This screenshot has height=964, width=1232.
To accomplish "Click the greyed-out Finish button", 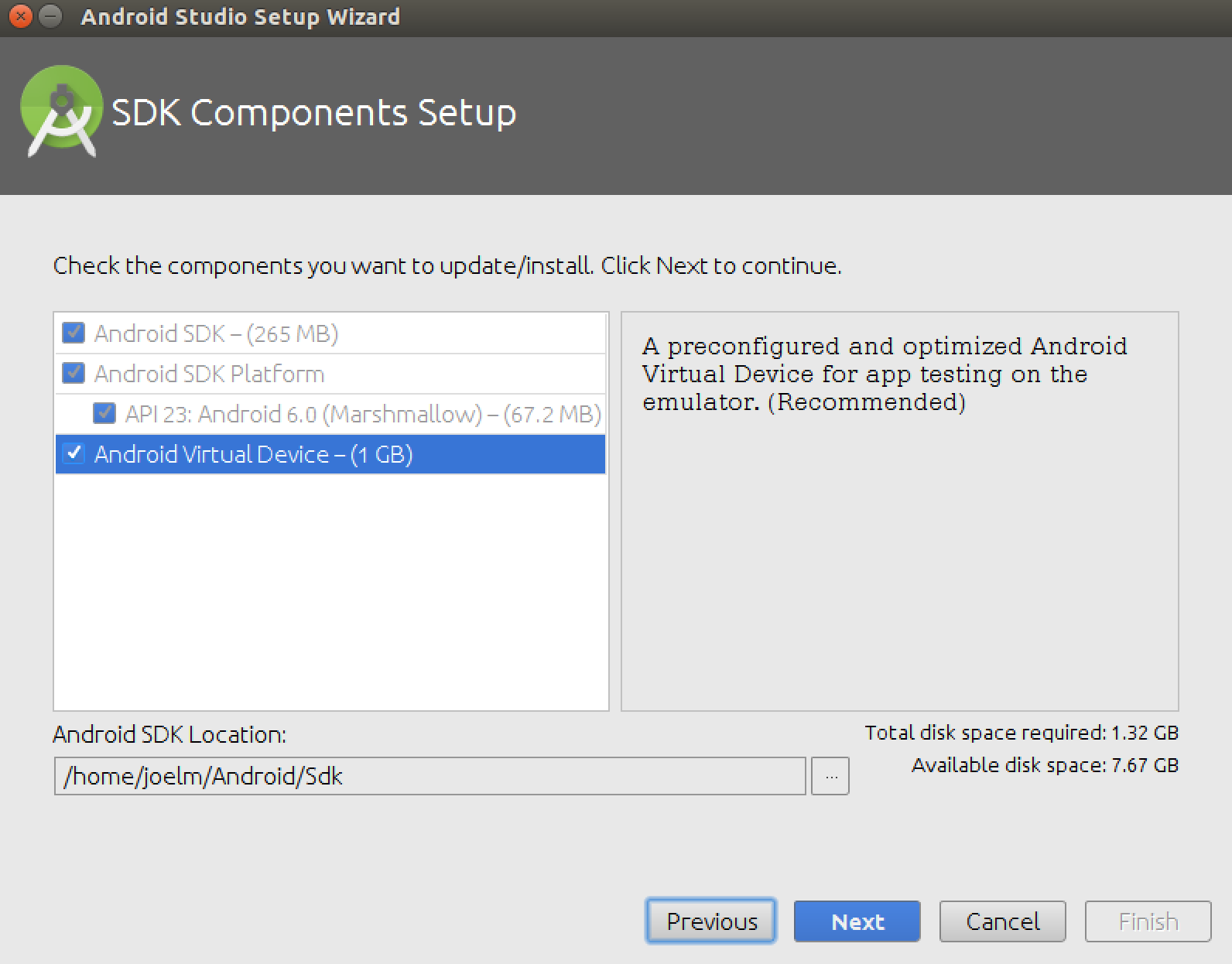I will point(1148,921).
